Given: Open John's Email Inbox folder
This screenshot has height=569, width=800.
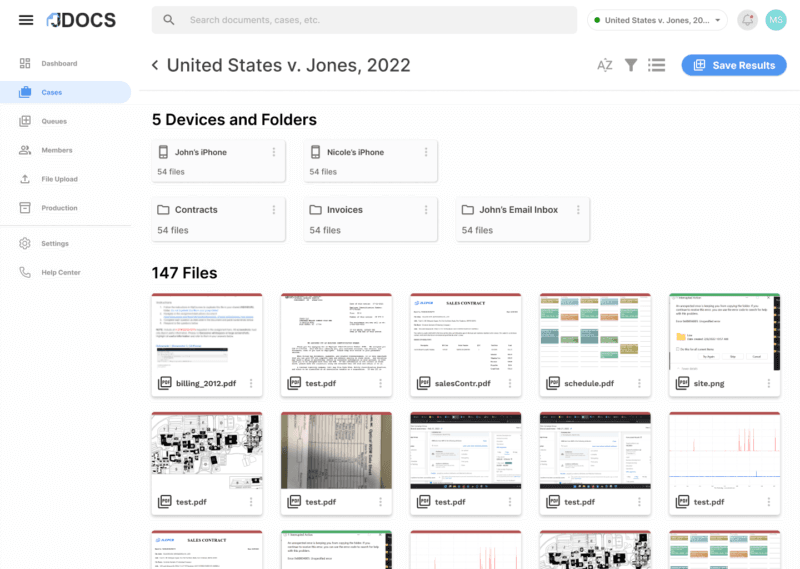Looking at the screenshot, I should pos(522,219).
